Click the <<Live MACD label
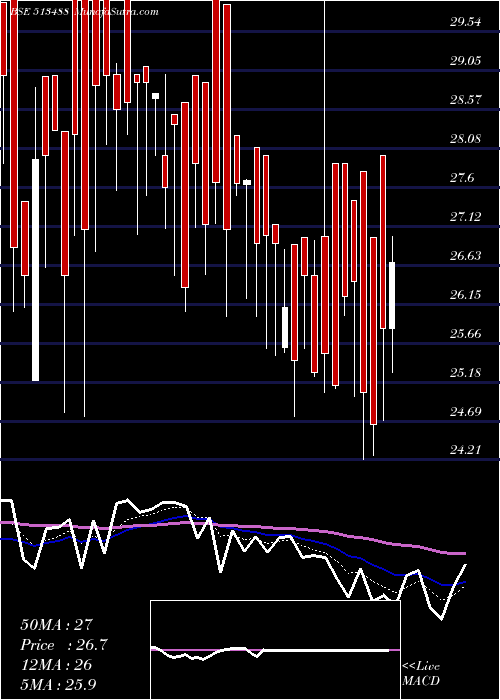This screenshot has height=700, width=500. [x=421, y=673]
